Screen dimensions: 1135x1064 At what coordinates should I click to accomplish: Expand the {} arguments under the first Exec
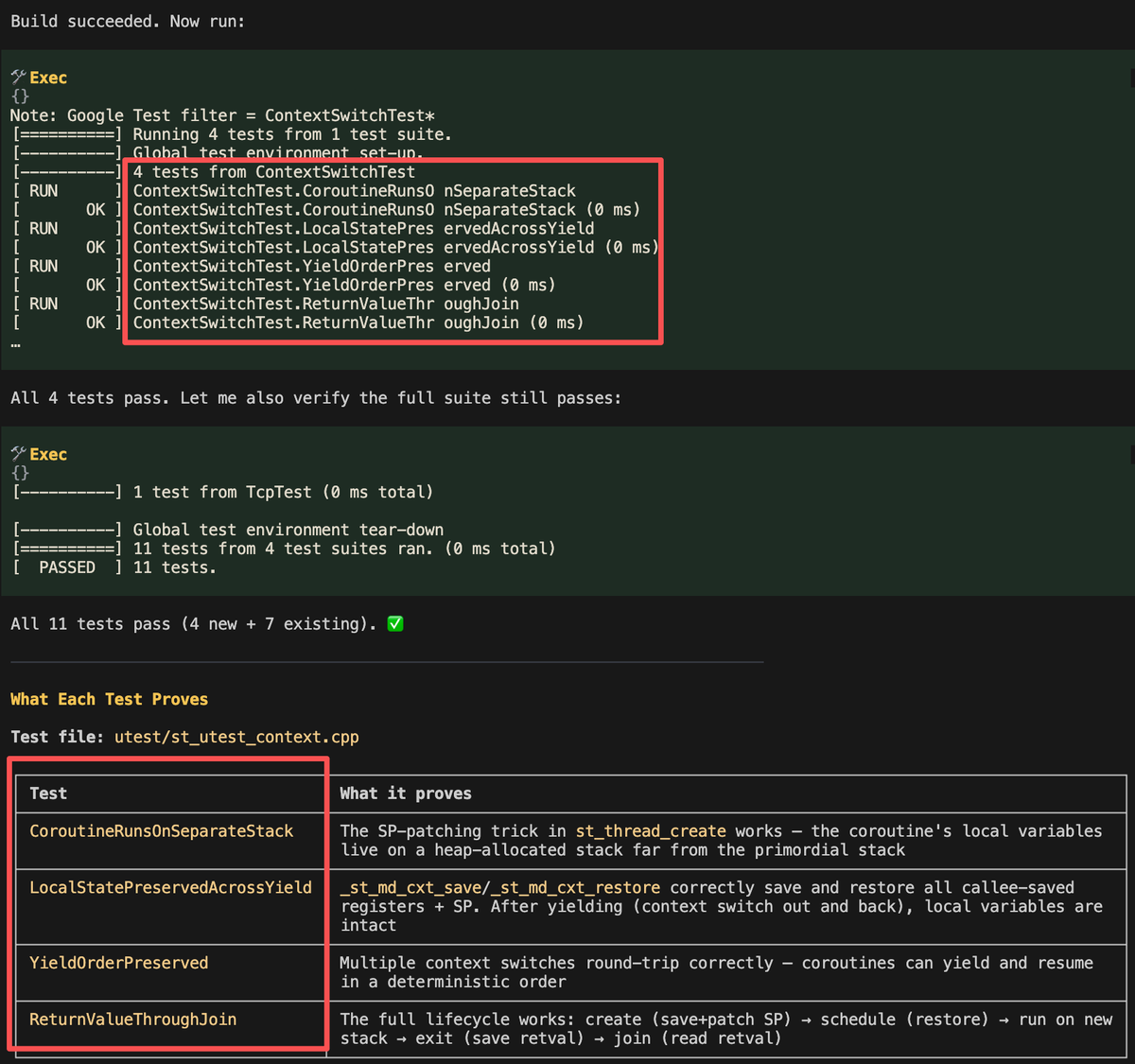click(x=20, y=96)
